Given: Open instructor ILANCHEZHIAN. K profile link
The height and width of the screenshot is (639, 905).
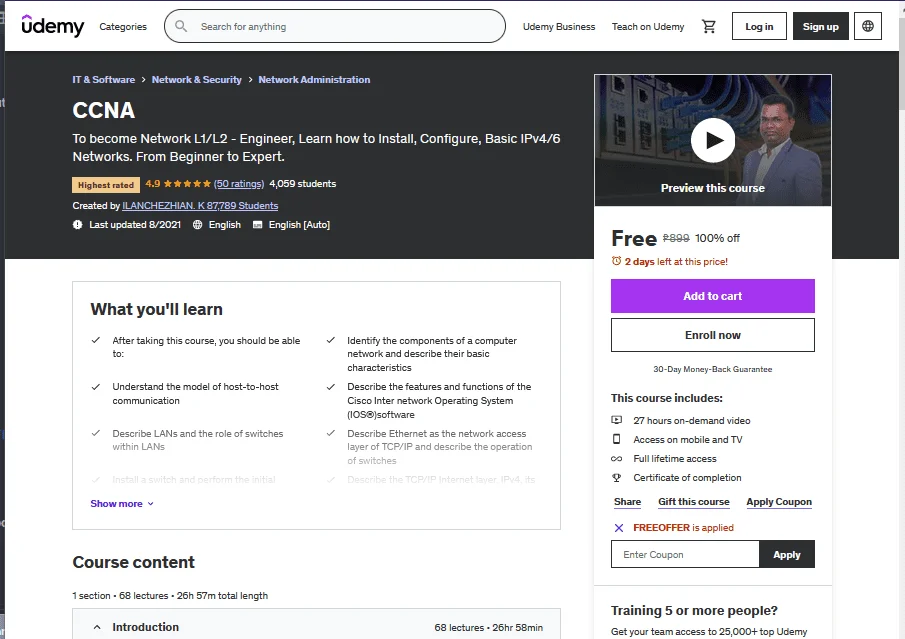Looking at the screenshot, I should [200, 205].
